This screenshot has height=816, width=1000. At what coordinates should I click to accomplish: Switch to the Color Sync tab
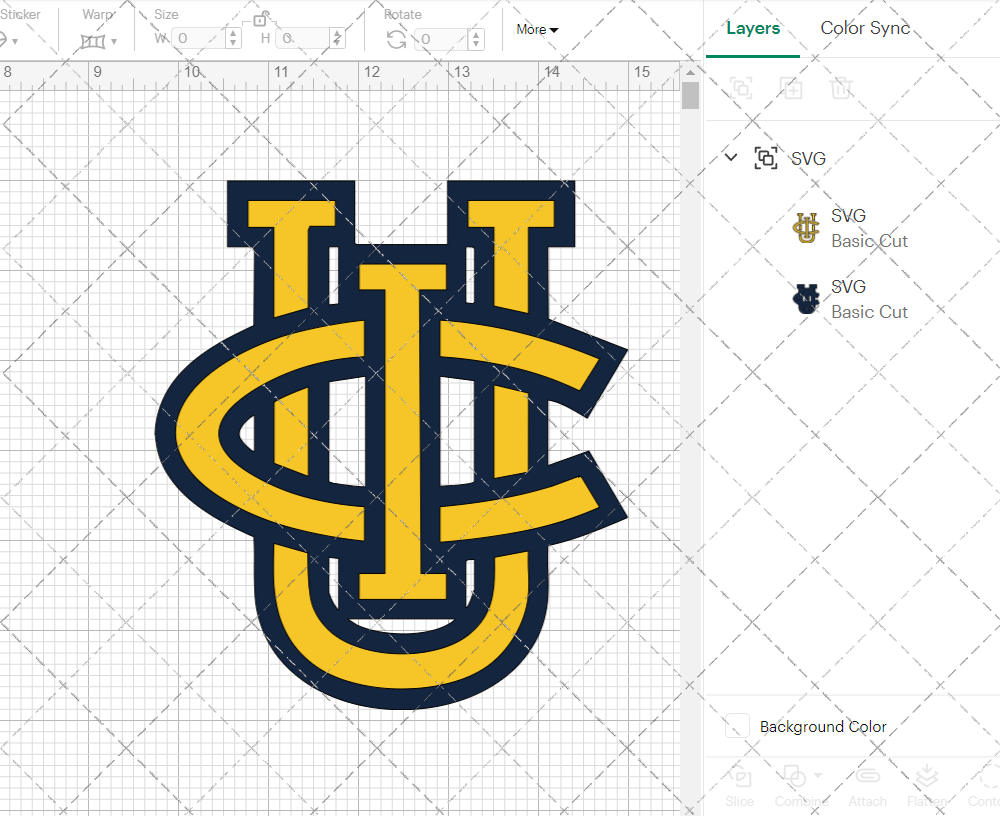pos(864,28)
